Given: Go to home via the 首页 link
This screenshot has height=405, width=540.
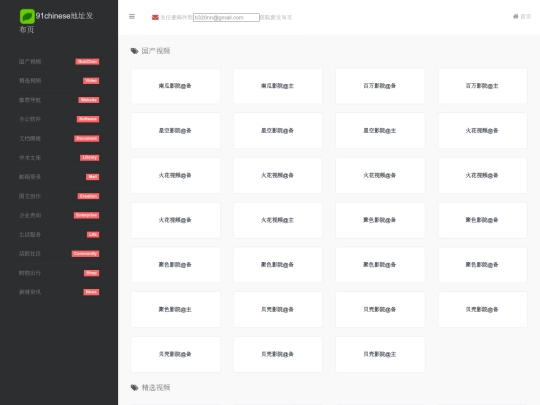Looking at the screenshot, I should coord(522,17).
